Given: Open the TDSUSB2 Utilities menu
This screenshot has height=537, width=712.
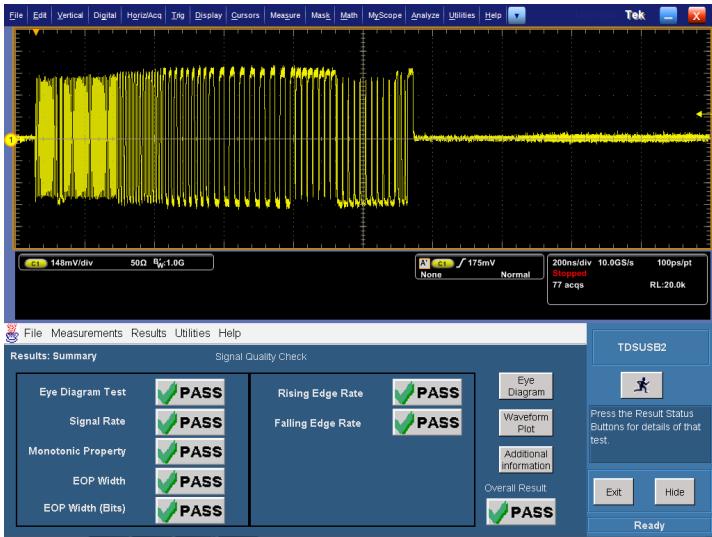Looking at the screenshot, I should pos(193,333).
